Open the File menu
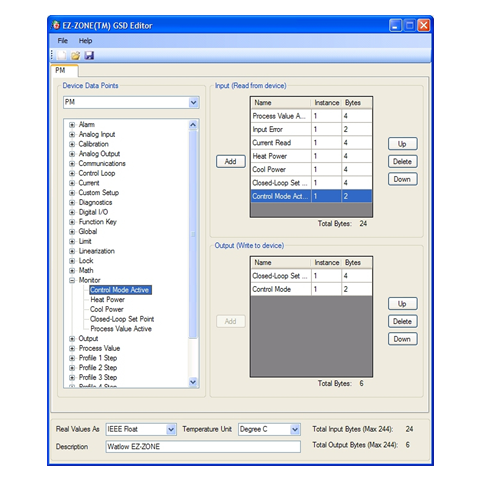 (62, 41)
